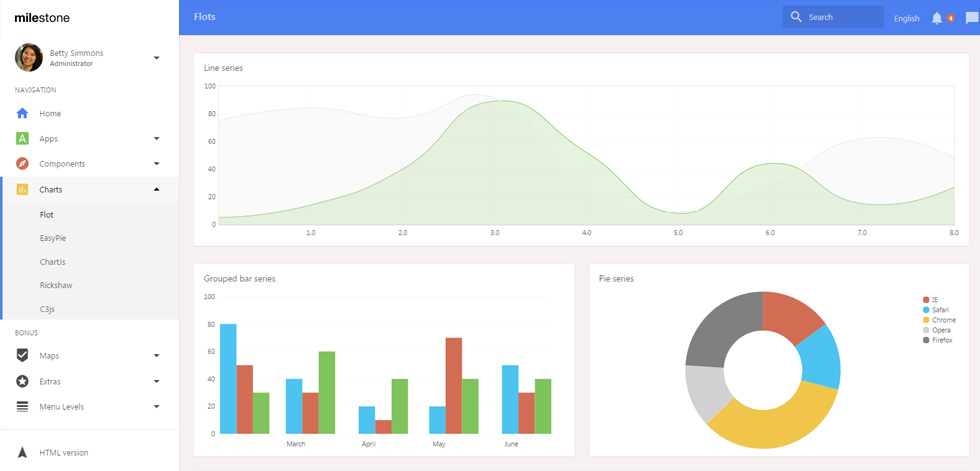This screenshot has height=471, width=980.
Task: Expand the Maps submenu arrow
Action: click(x=156, y=355)
